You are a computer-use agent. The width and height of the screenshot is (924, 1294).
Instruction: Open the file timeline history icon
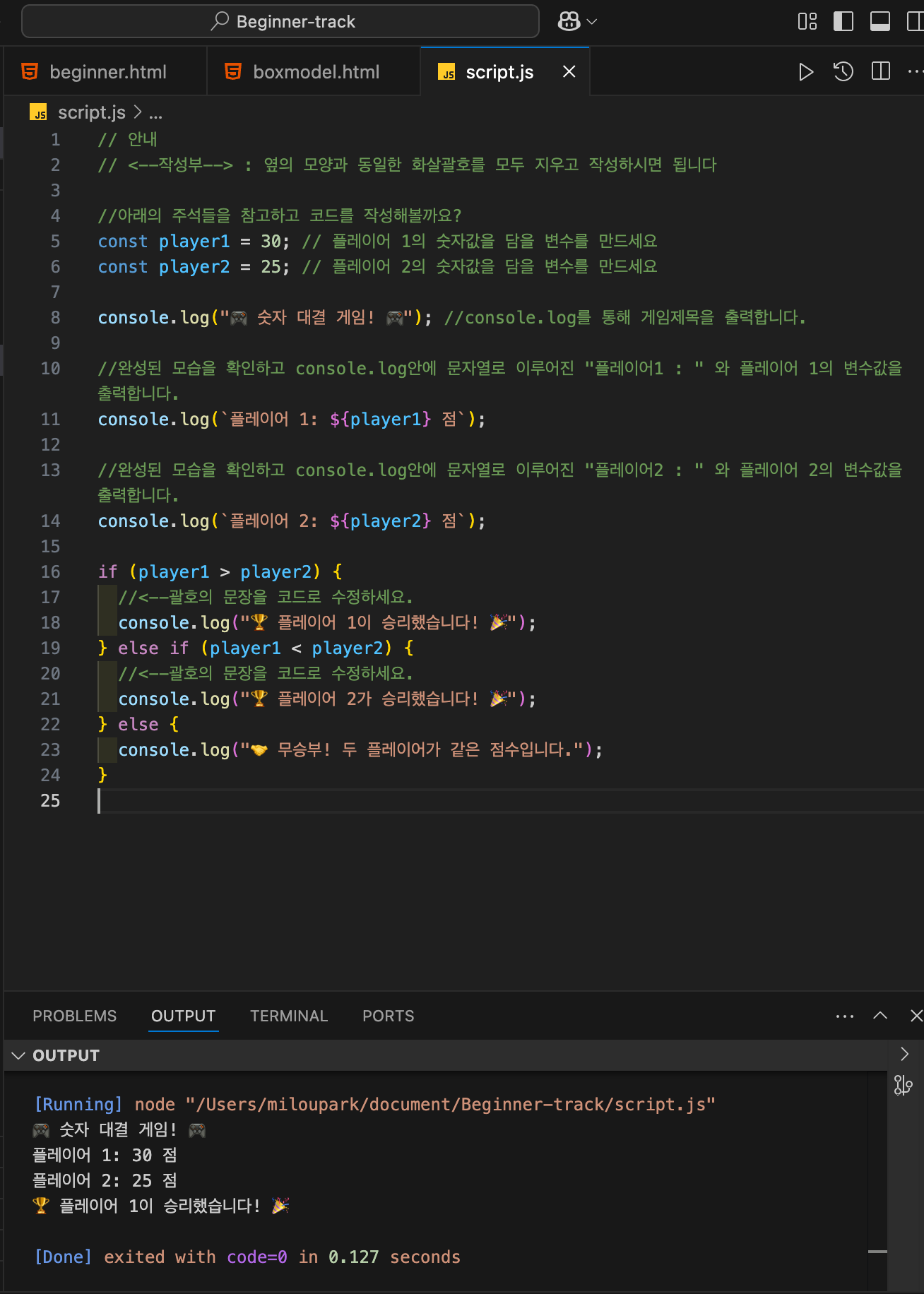coord(843,72)
